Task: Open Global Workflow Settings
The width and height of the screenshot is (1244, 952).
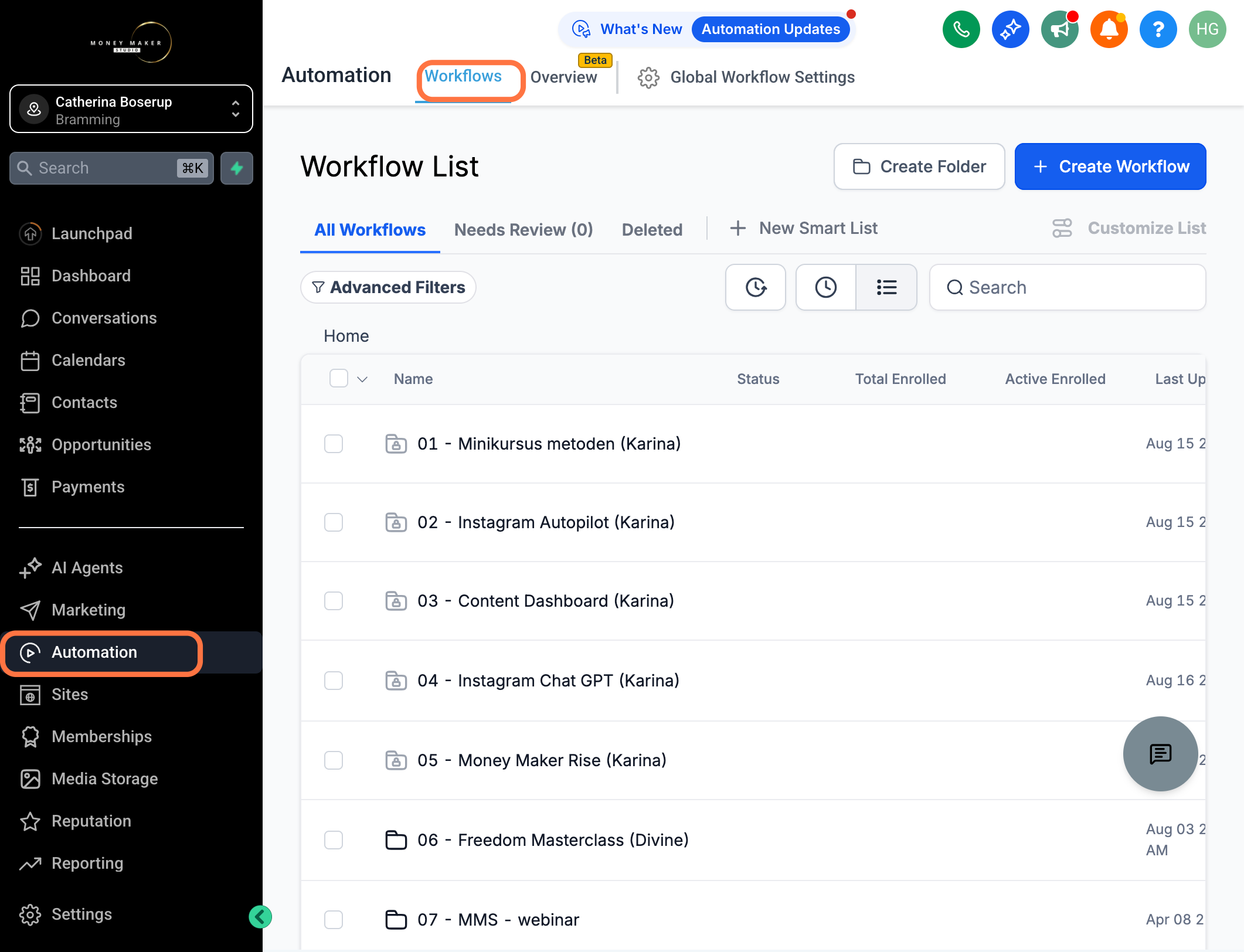Action: tap(746, 77)
